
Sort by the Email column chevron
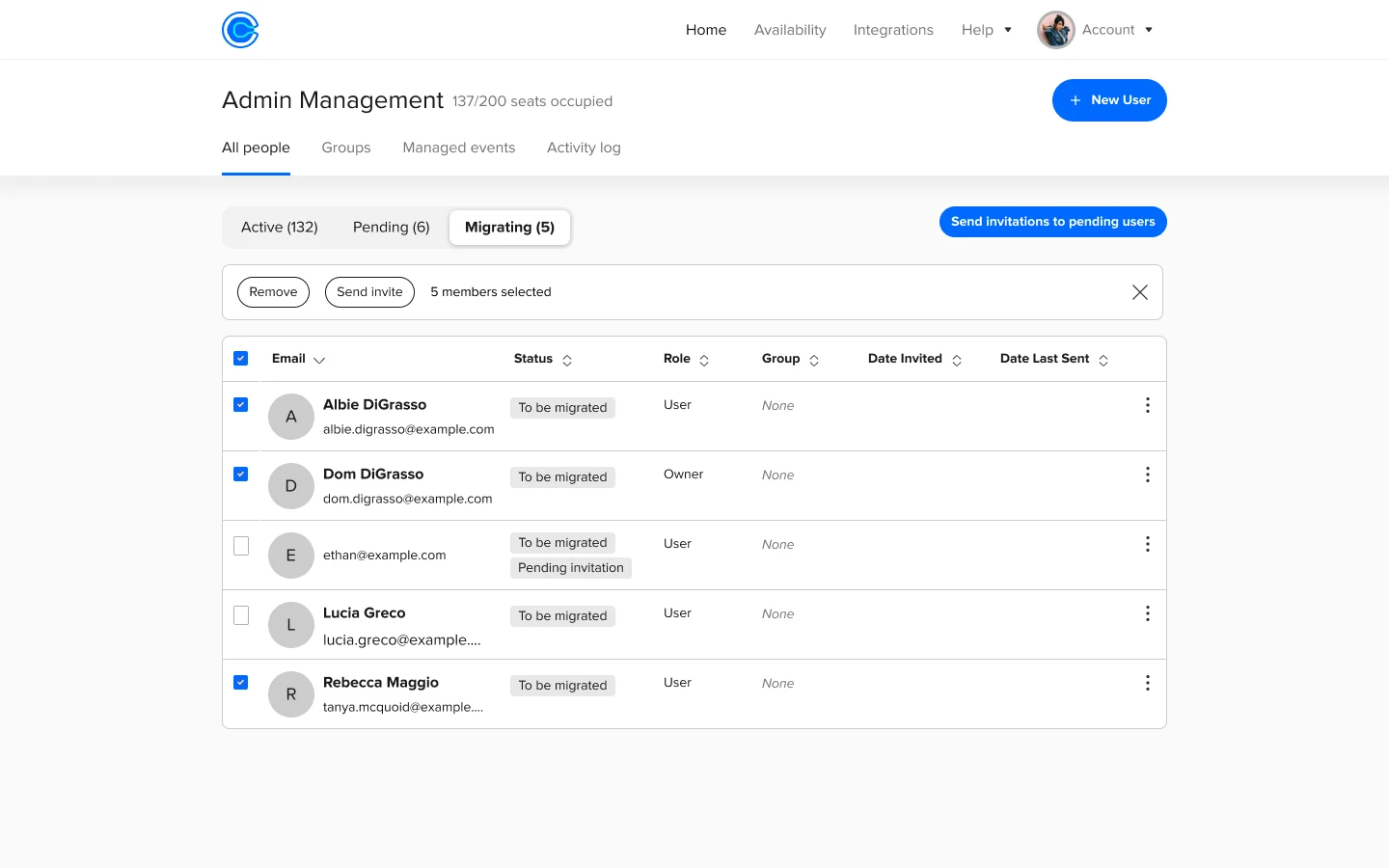(319, 360)
